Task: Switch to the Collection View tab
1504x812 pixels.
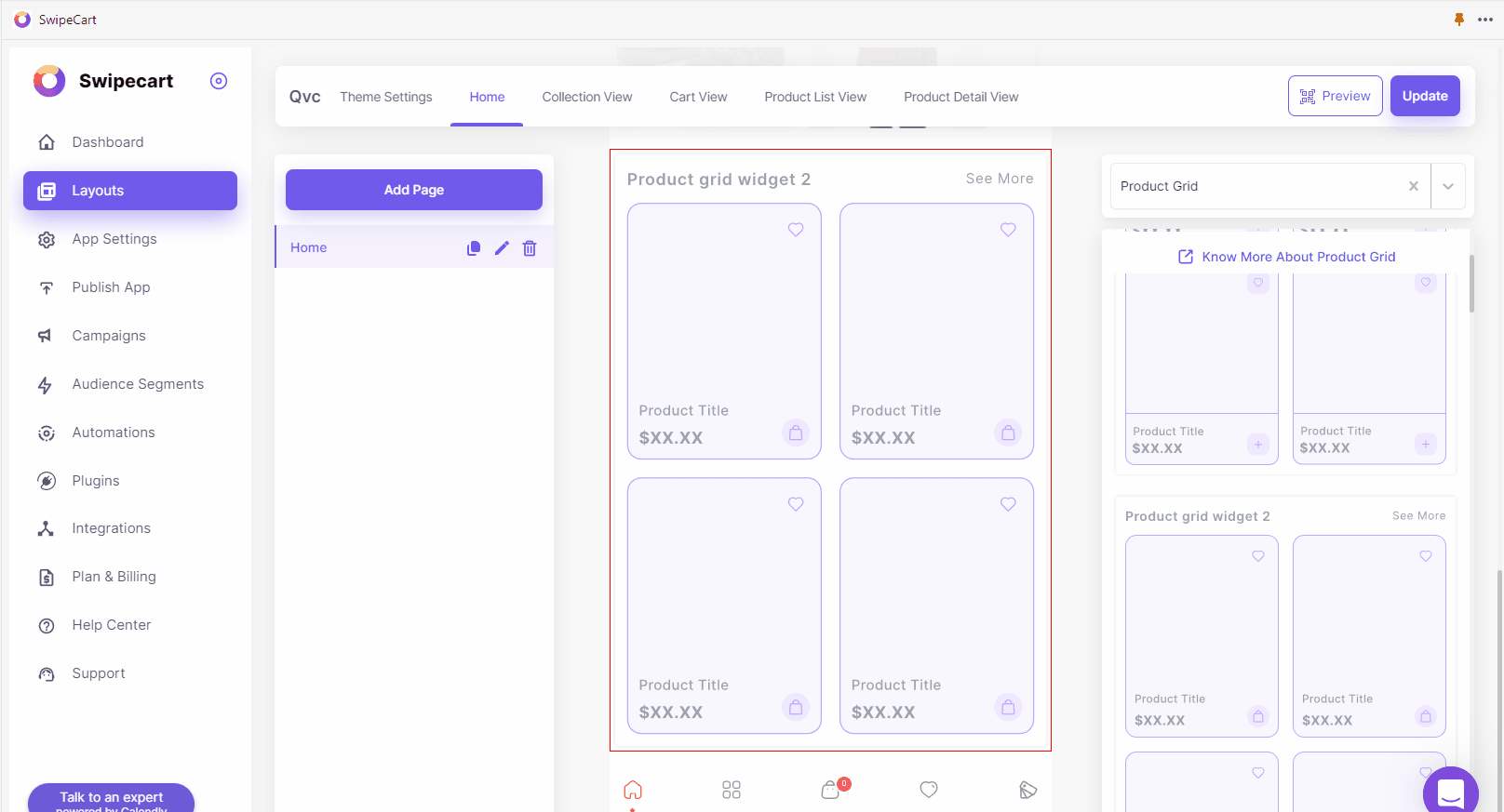Action: tap(586, 97)
